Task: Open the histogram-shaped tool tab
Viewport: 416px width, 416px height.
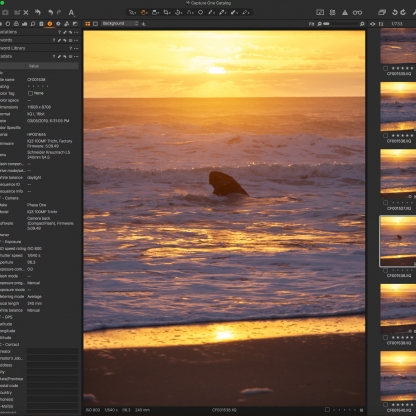Action: (24, 24)
